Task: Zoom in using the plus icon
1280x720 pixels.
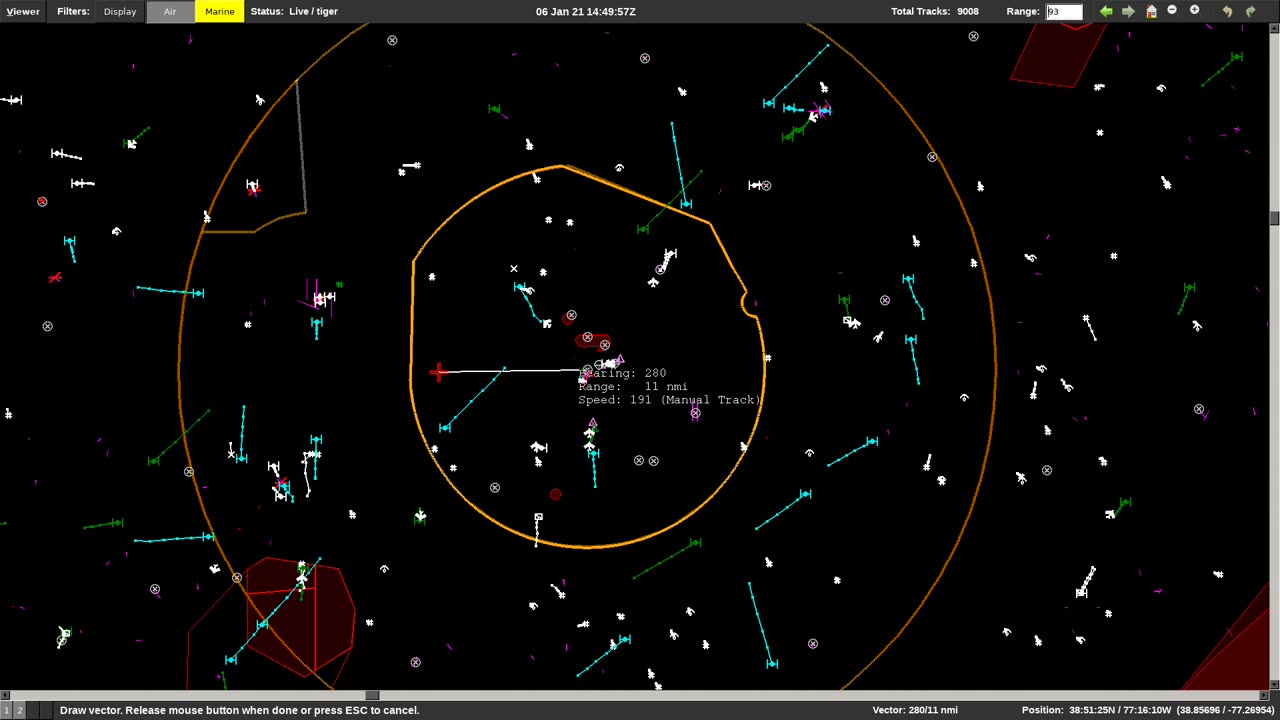Action: coord(1194,11)
